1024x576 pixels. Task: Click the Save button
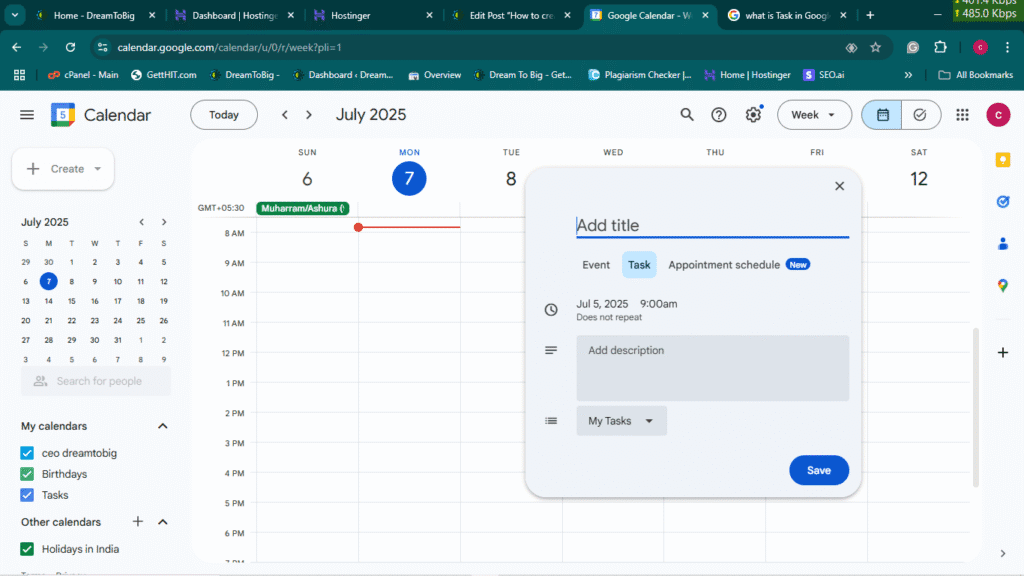coord(818,470)
